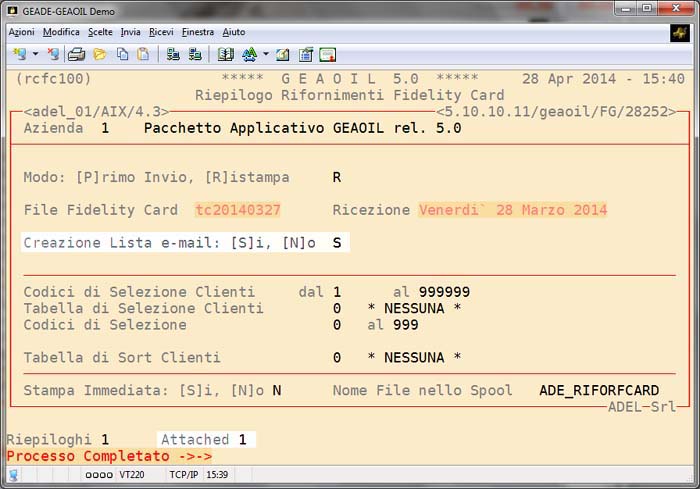
Task: Open the Azioni menu
Action: click(21, 32)
